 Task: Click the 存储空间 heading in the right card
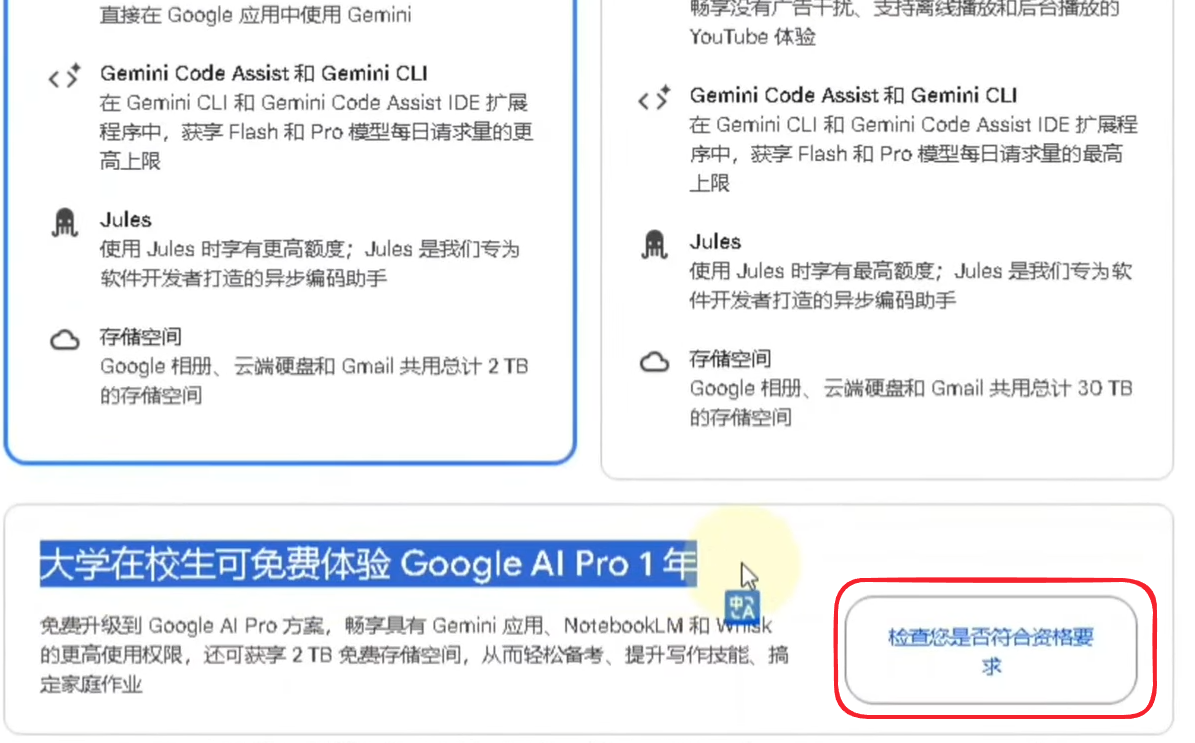pyautogui.click(x=730, y=359)
